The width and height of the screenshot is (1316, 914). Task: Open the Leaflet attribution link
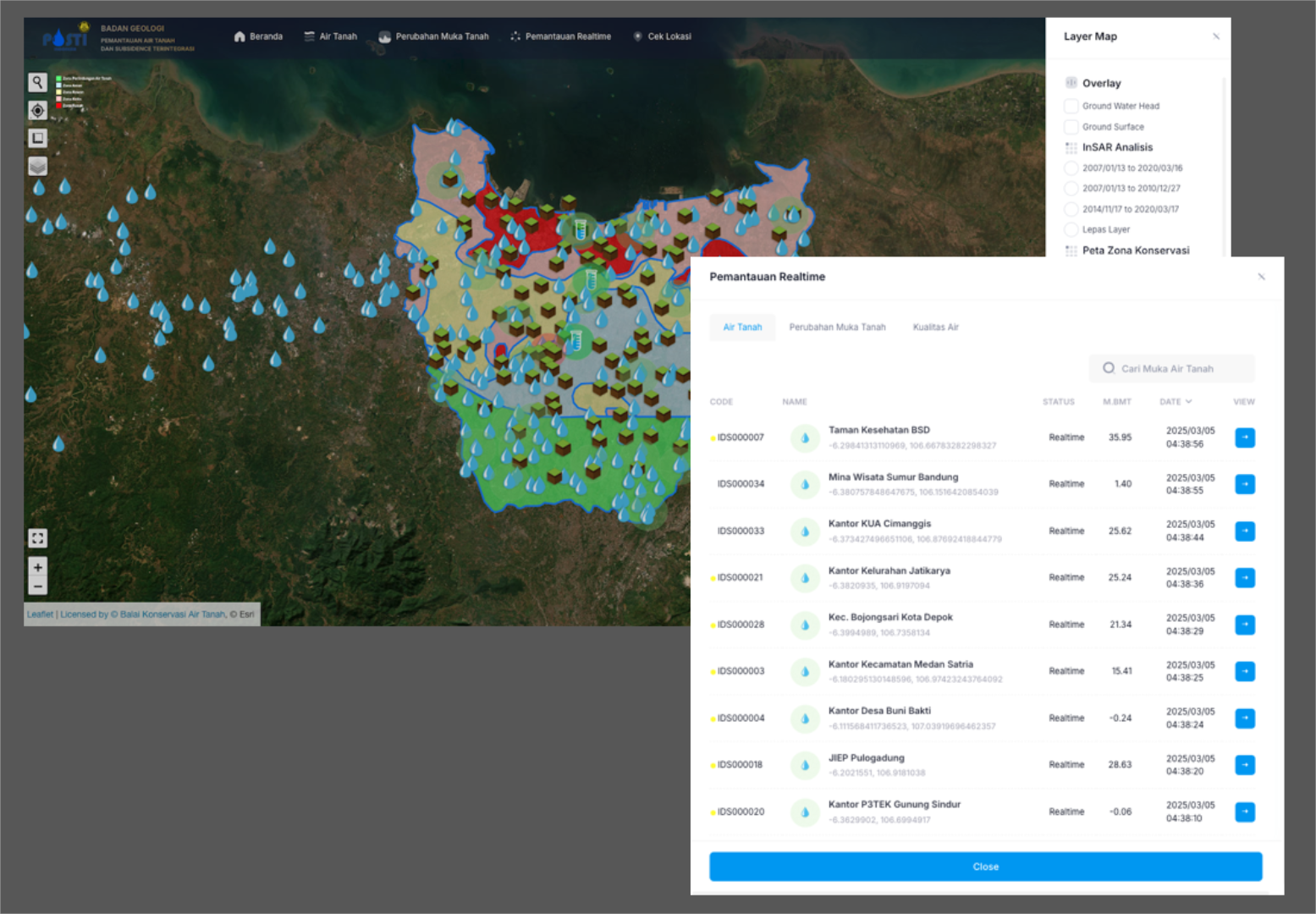pyautogui.click(x=40, y=614)
